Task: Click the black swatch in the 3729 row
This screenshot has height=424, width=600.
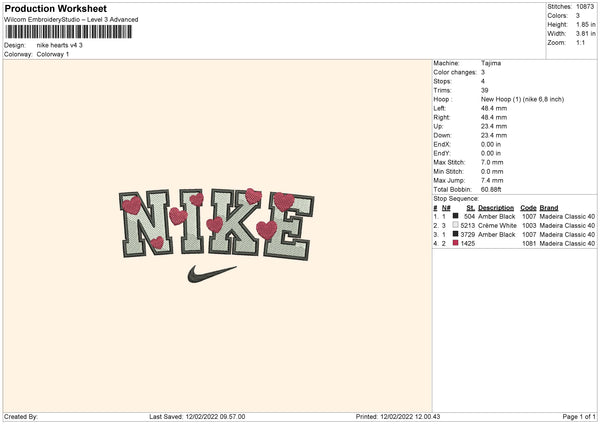Action: (x=455, y=234)
